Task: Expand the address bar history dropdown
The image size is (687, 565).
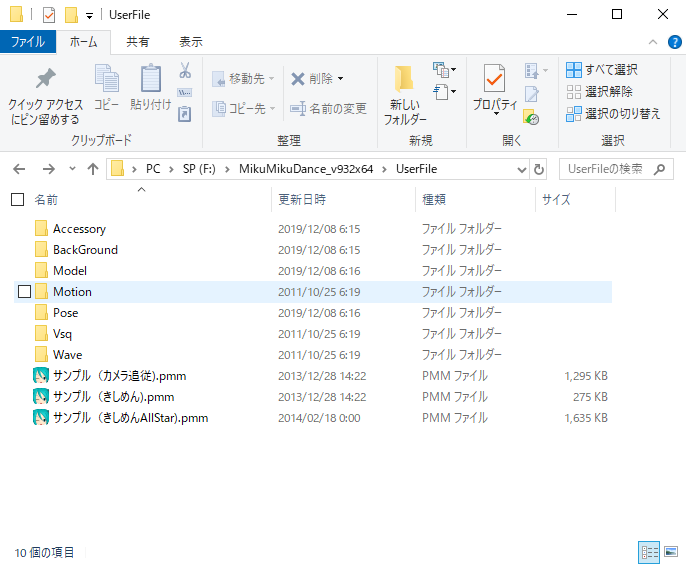Action: [521, 170]
